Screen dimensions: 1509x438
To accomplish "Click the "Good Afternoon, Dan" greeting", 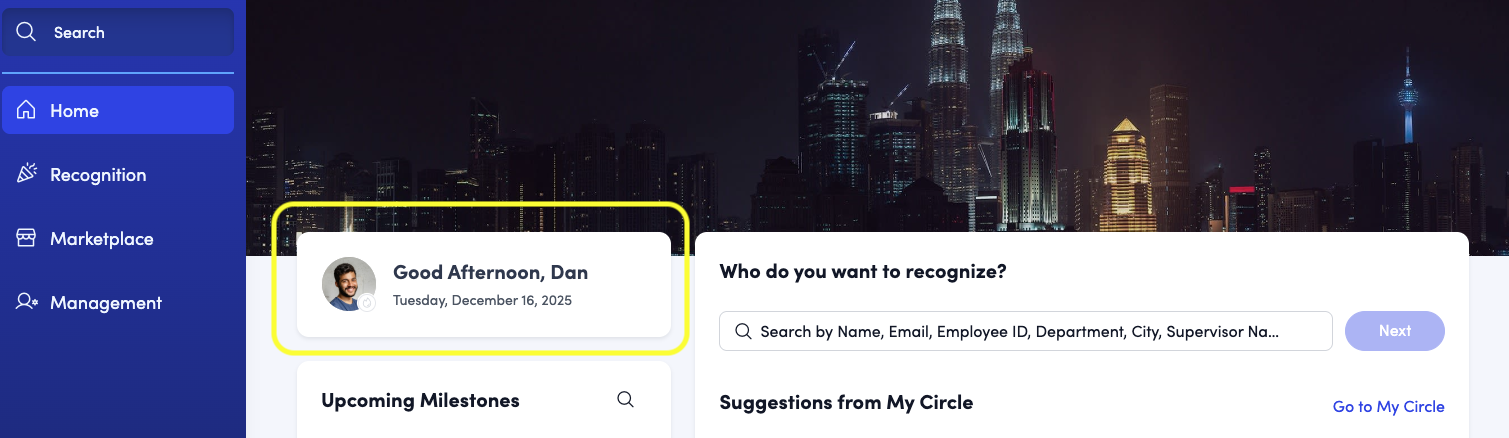I will (x=490, y=272).
